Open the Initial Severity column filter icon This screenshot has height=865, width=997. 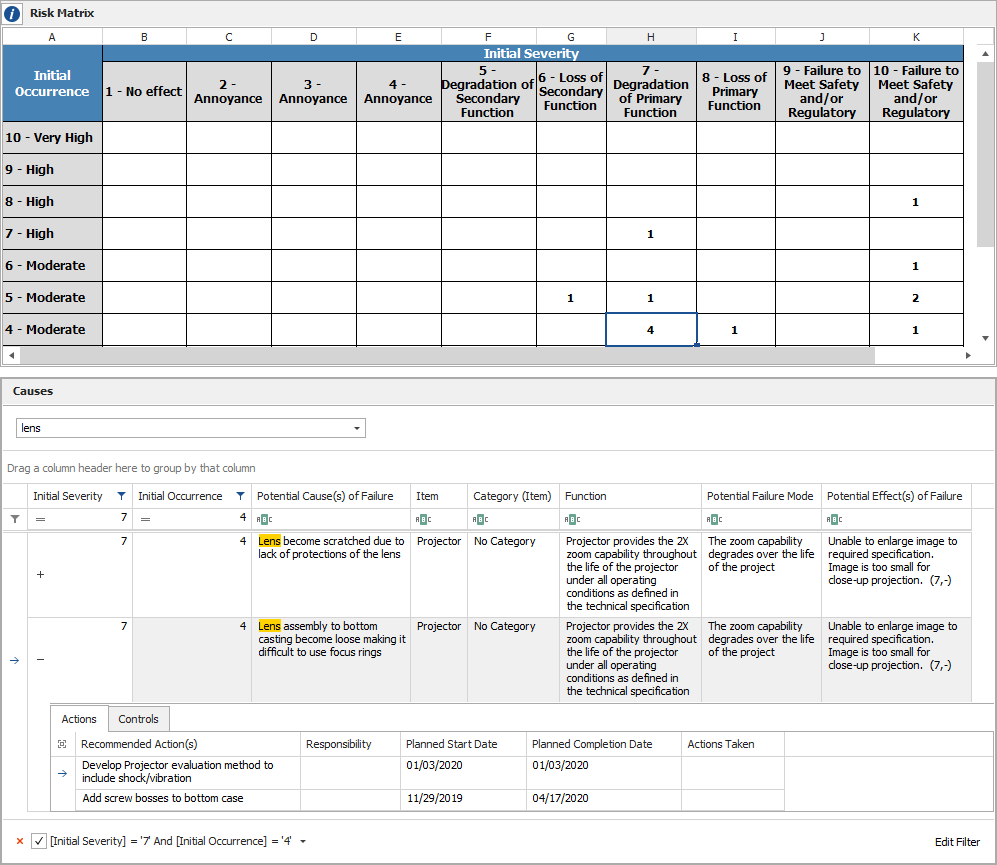[121, 496]
